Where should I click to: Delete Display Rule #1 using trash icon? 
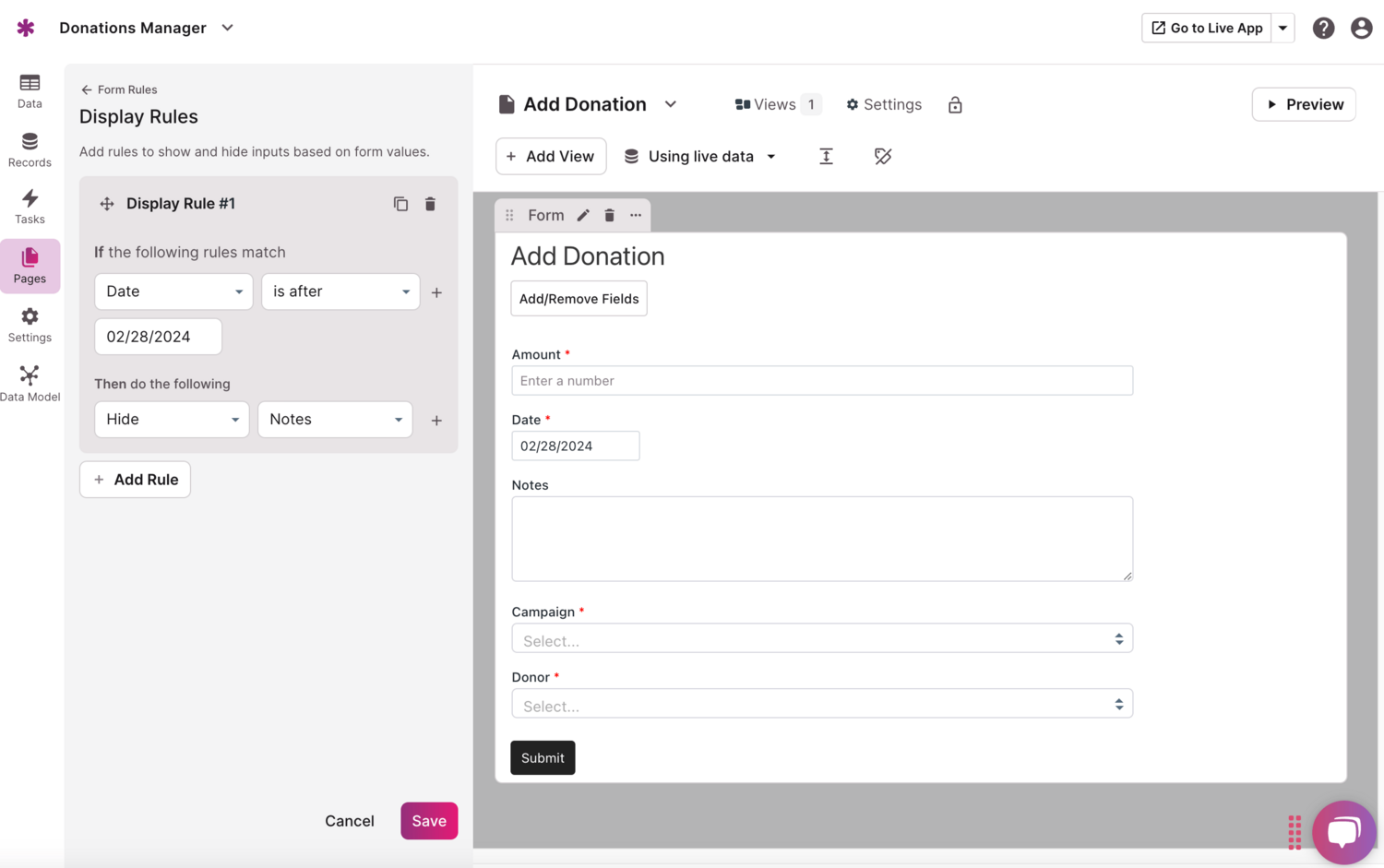click(430, 204)
